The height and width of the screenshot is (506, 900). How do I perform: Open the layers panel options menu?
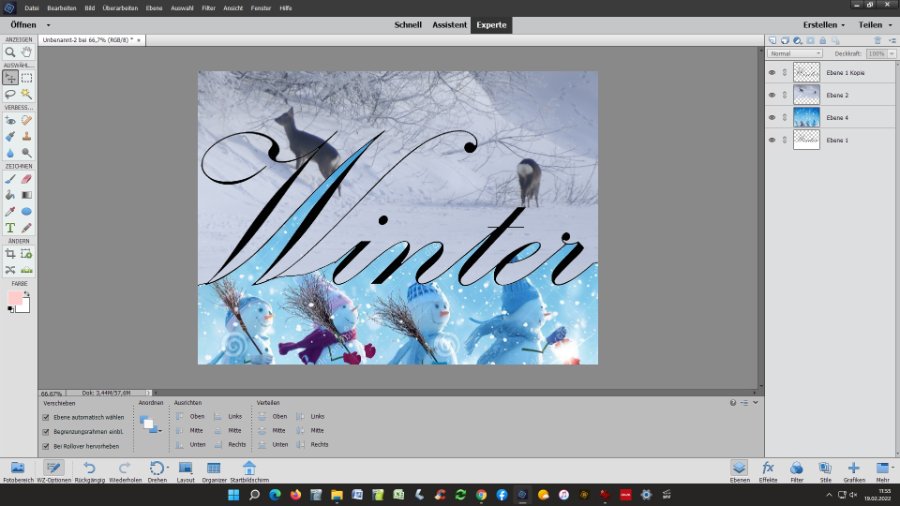(893, 41)
